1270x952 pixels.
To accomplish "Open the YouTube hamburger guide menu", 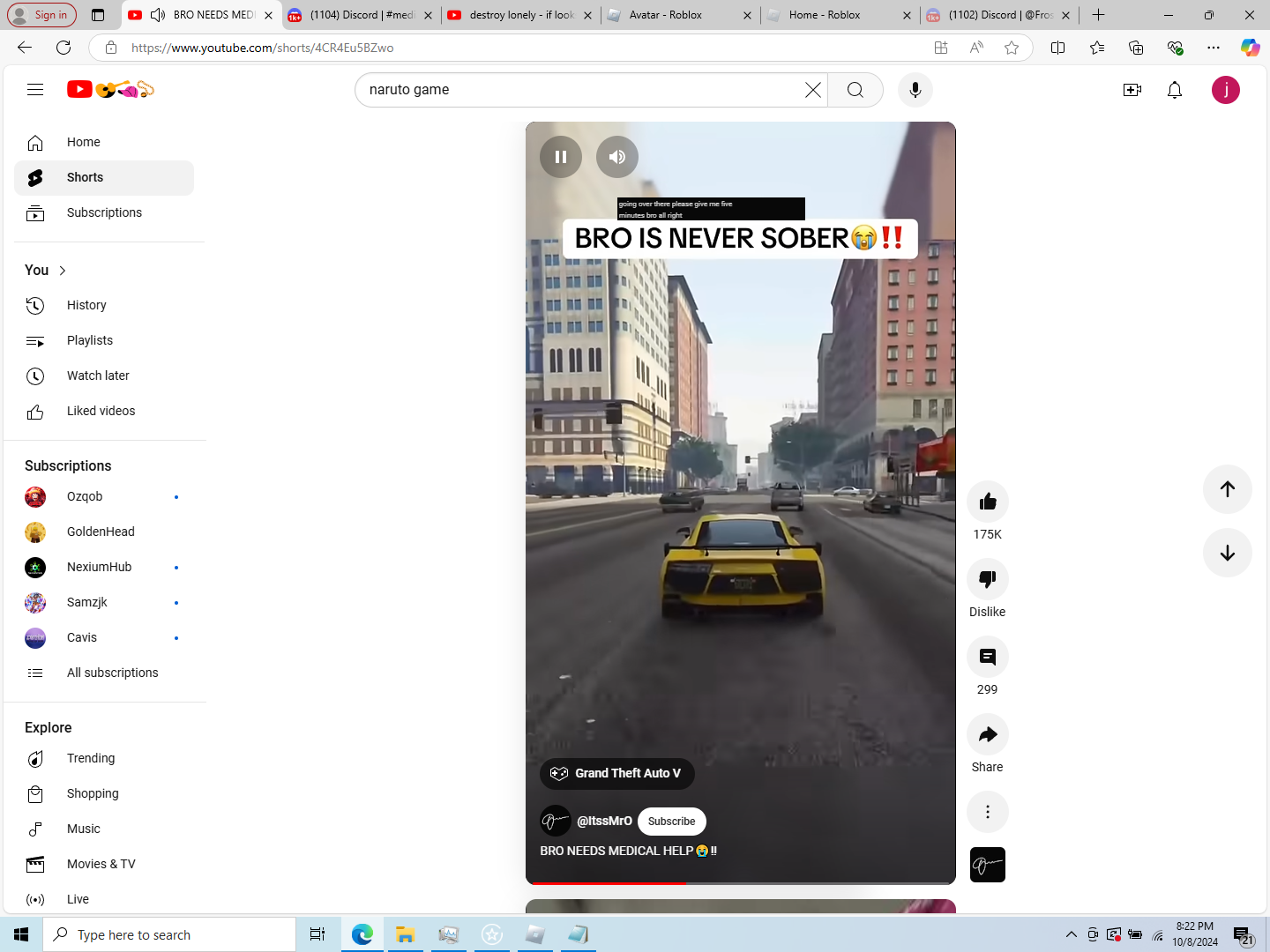I will [x=35, y=89].
